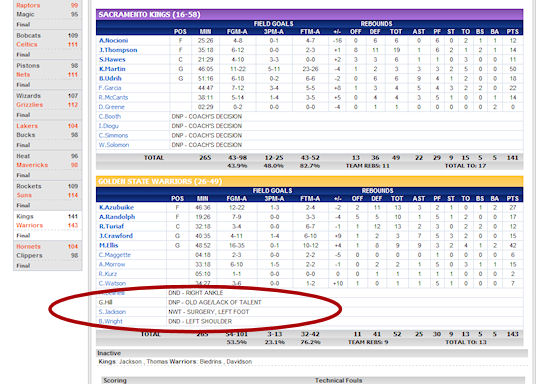Select Kings vs Warriors game in scoreboard

(48, 225)
